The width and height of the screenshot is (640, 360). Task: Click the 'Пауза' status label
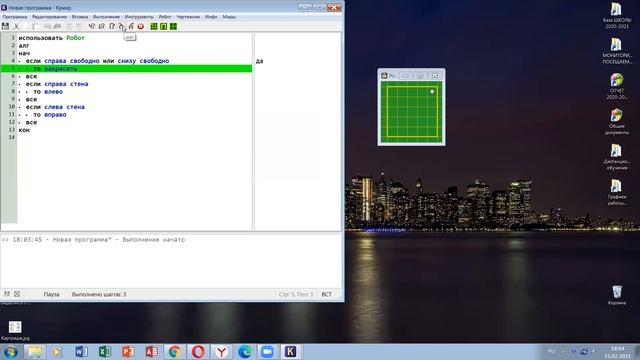point(51,294)
